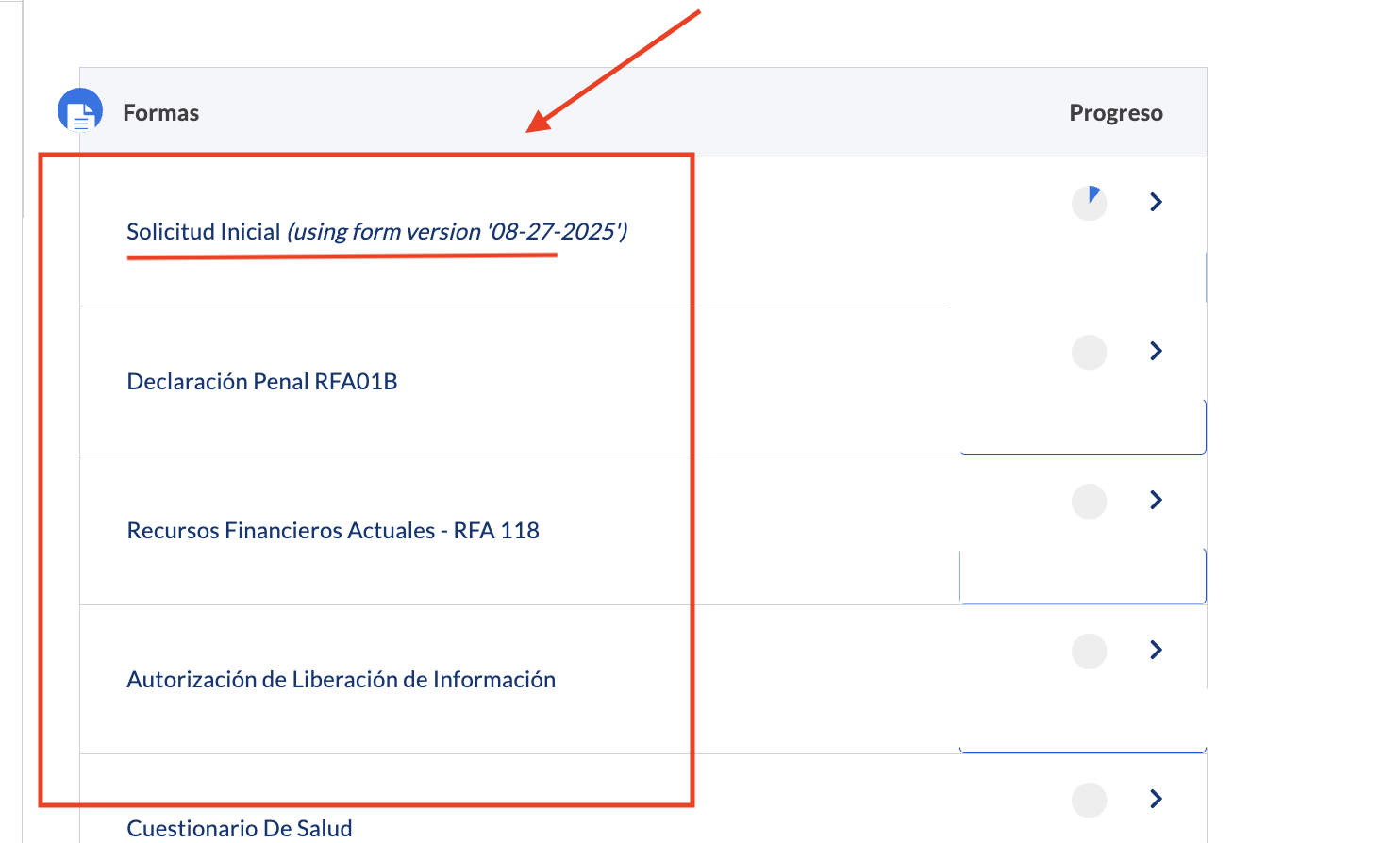This screenshot has width=1400, height=843.
Task: Expand Autorización de Liberación row chevron
Action: pyautogui.click(x=1156, y=650)
